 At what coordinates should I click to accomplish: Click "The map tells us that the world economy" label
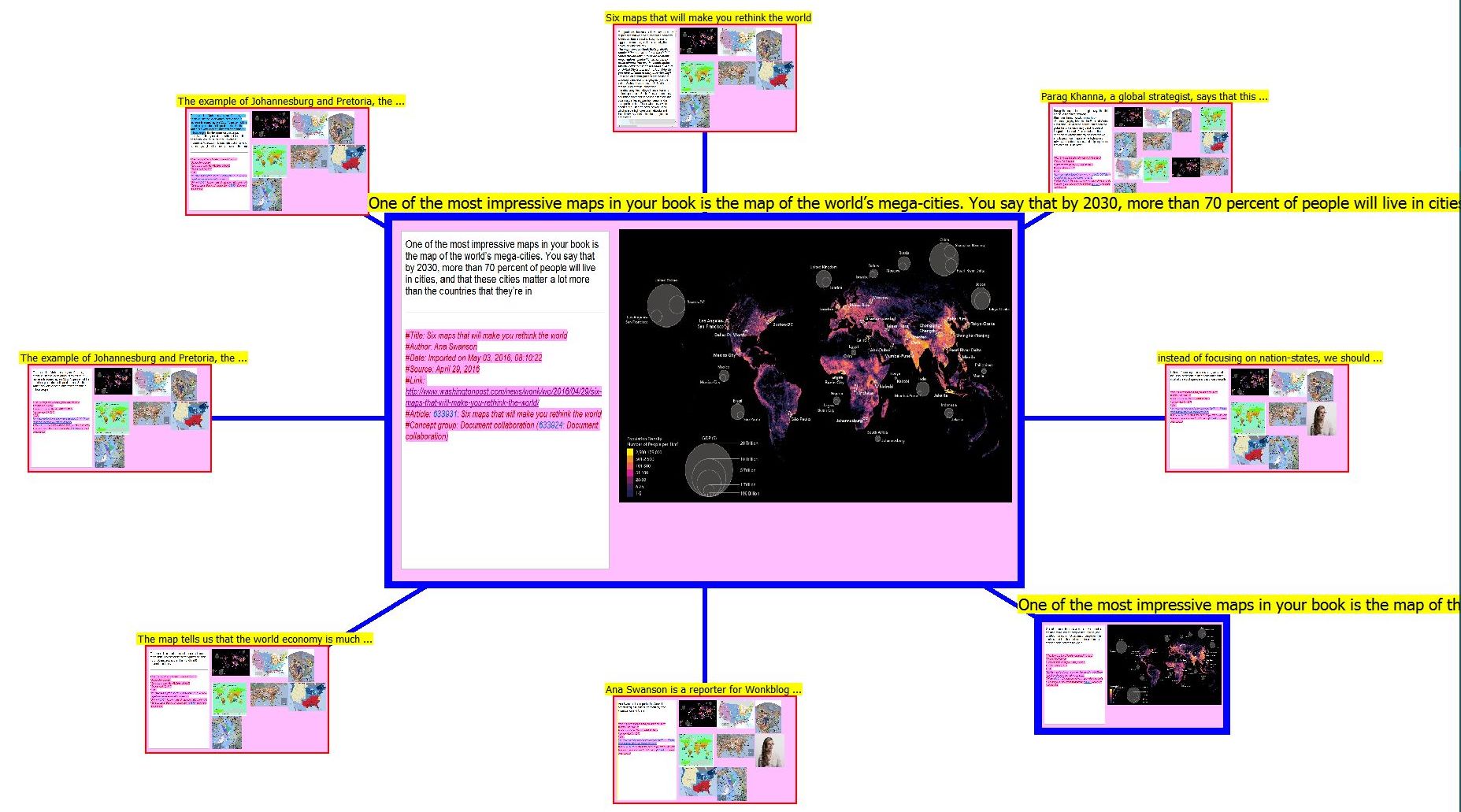point(254,639)
